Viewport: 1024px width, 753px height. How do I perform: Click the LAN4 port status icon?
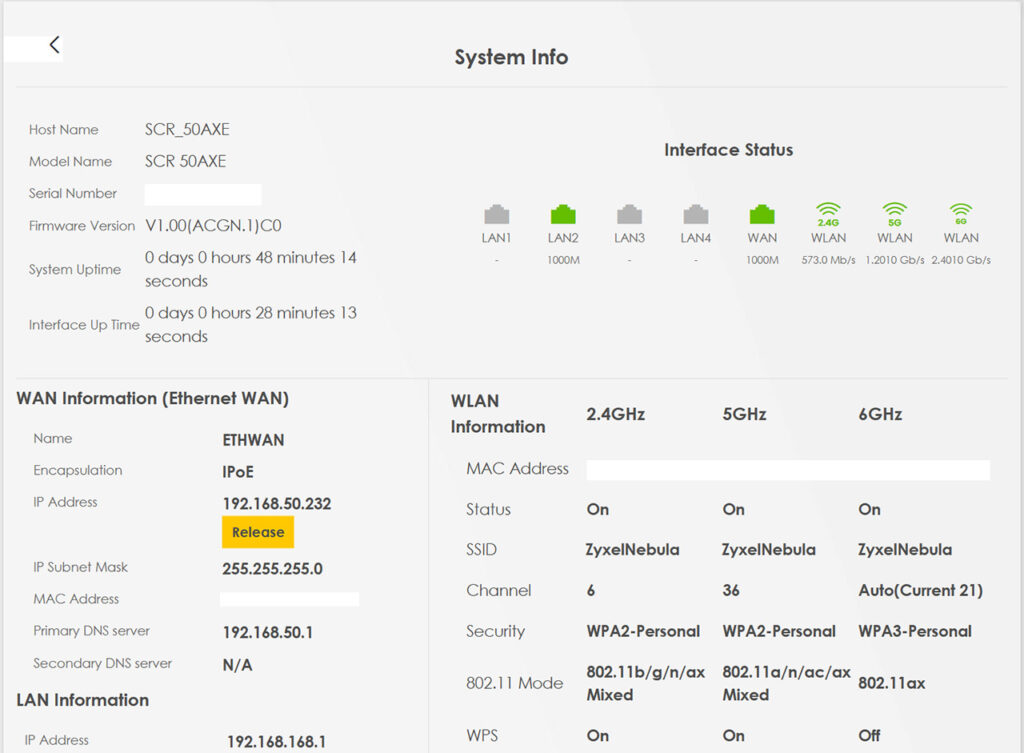pyautogui.click(x=695, y=214)
